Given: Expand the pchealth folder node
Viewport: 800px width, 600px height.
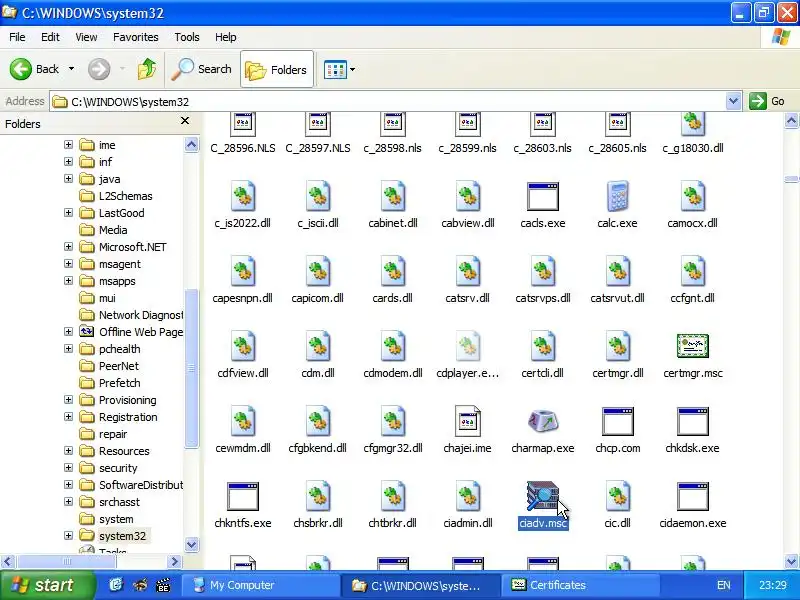Looking at the screenshot, I should pyautogui.click(x=68, y=348).
